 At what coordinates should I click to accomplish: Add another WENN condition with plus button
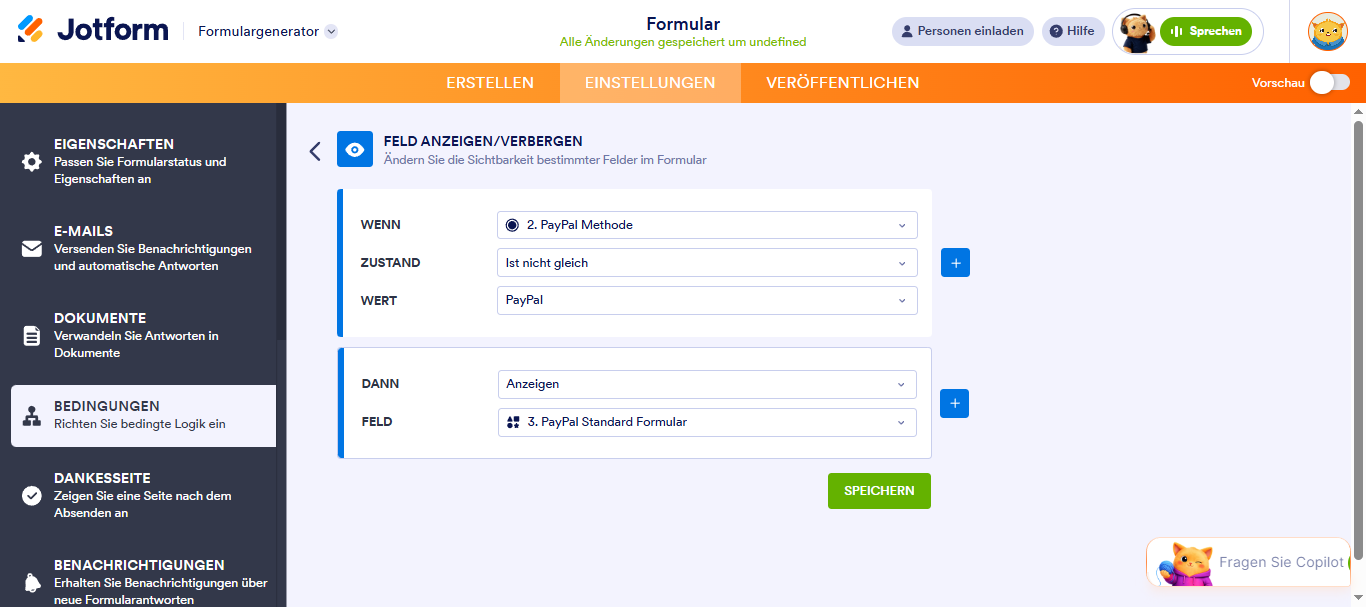[955, 263]
